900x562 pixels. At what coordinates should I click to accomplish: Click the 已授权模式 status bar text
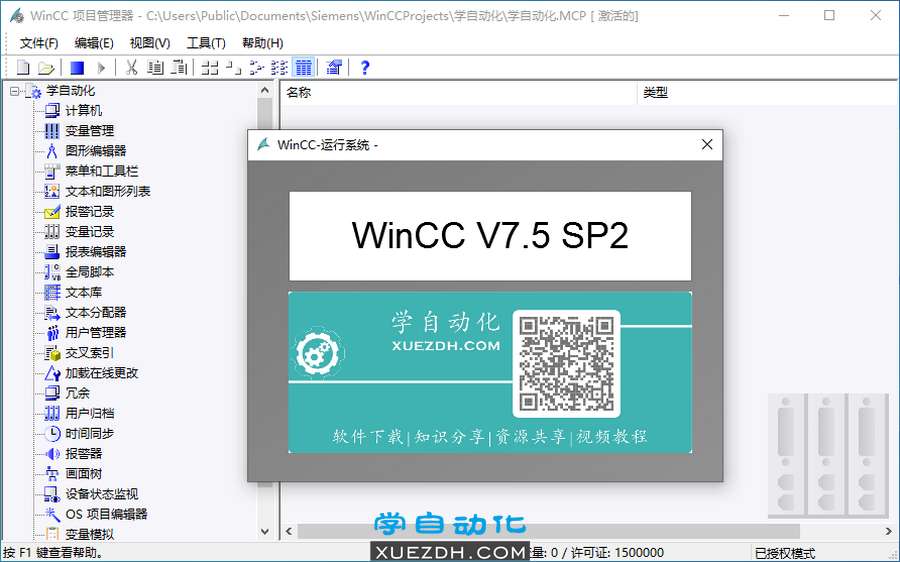785,553
